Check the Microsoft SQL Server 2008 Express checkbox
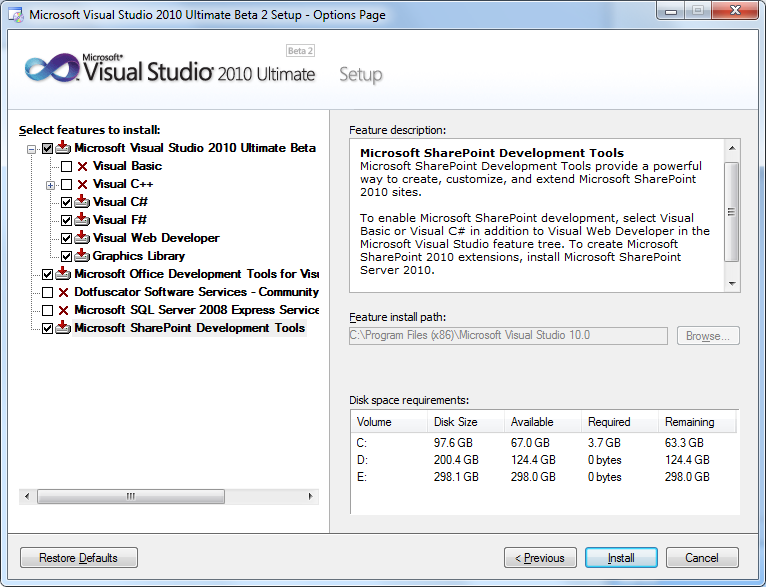The width and height of the screenshot is (766, 587). [x=47, y=311]
